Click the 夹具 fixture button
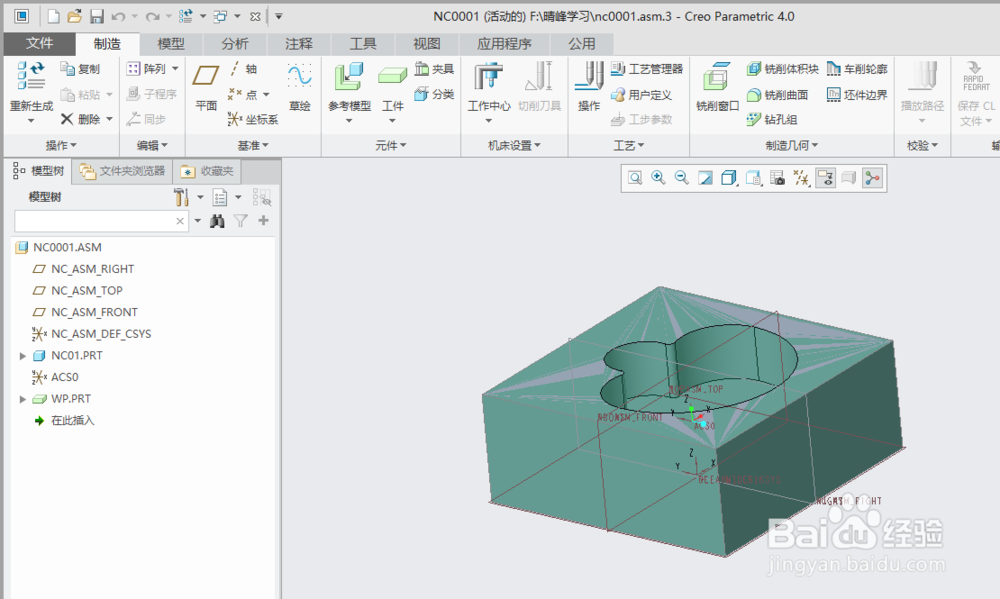1000x599 pixels. click(x=434, y=69)
